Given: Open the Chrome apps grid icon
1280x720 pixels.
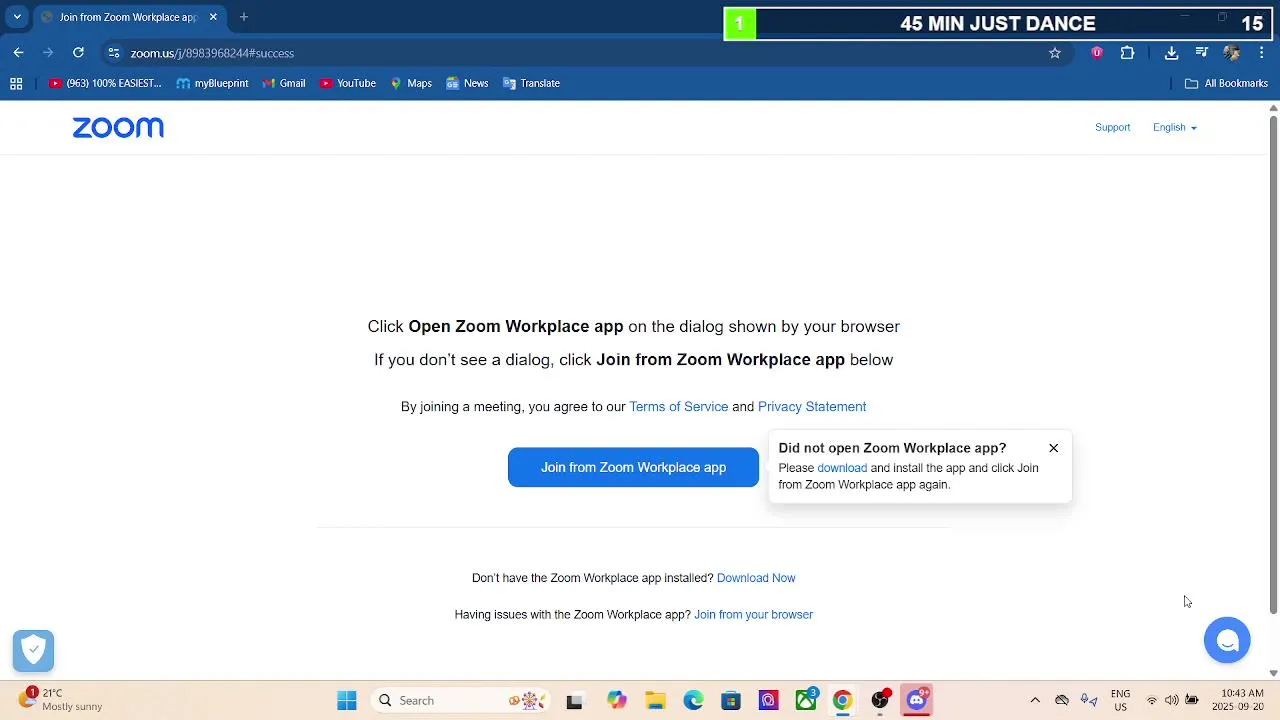Looking at the screenshot, I should (16, 84).
